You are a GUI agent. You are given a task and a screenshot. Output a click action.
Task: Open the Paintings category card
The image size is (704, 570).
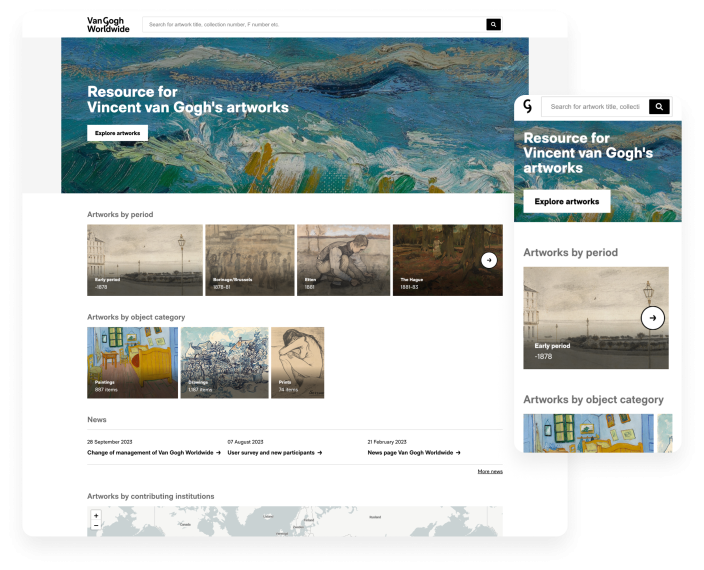[132, 363]
